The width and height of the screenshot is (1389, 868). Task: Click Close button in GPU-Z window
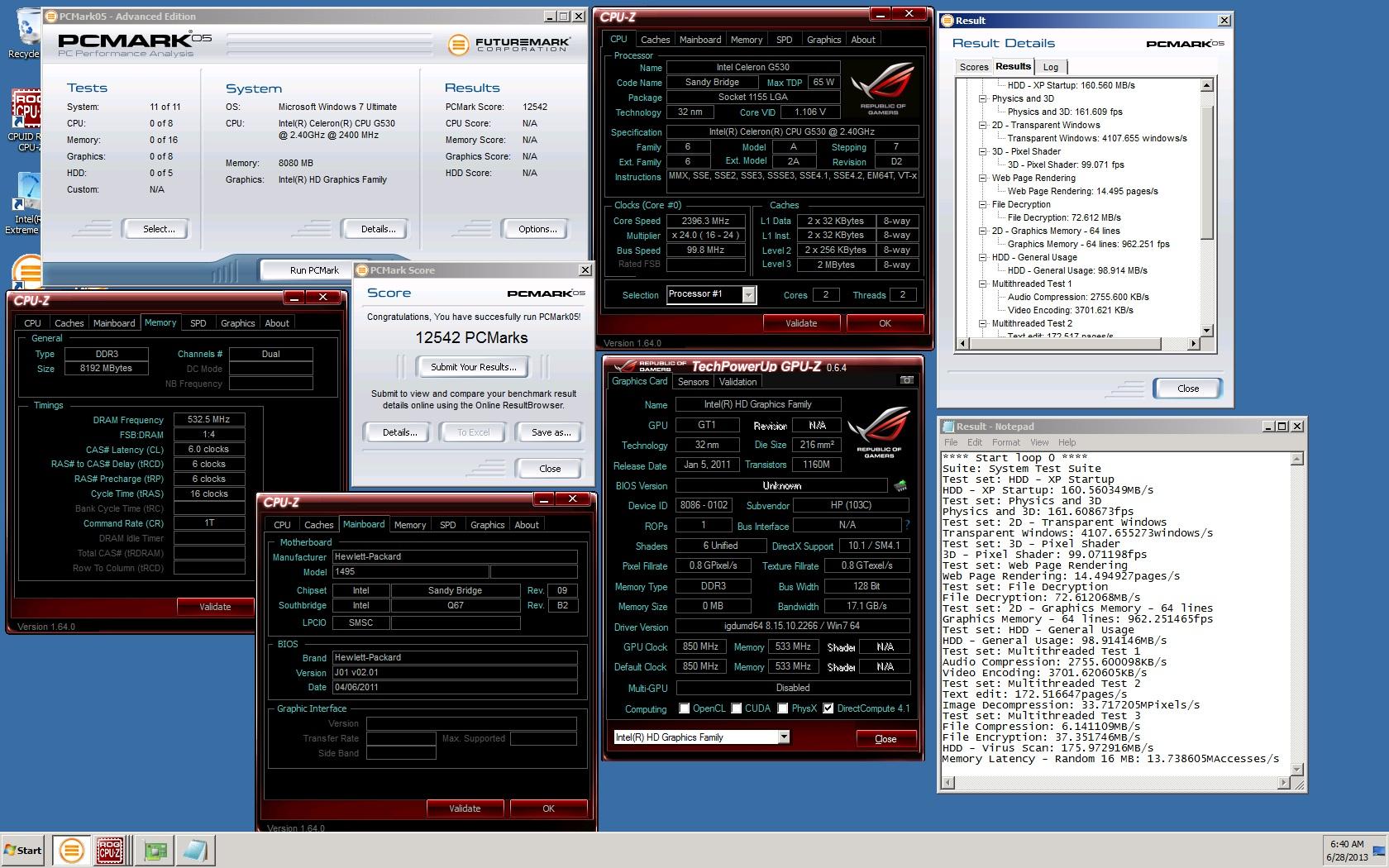(x=885, y=739)
